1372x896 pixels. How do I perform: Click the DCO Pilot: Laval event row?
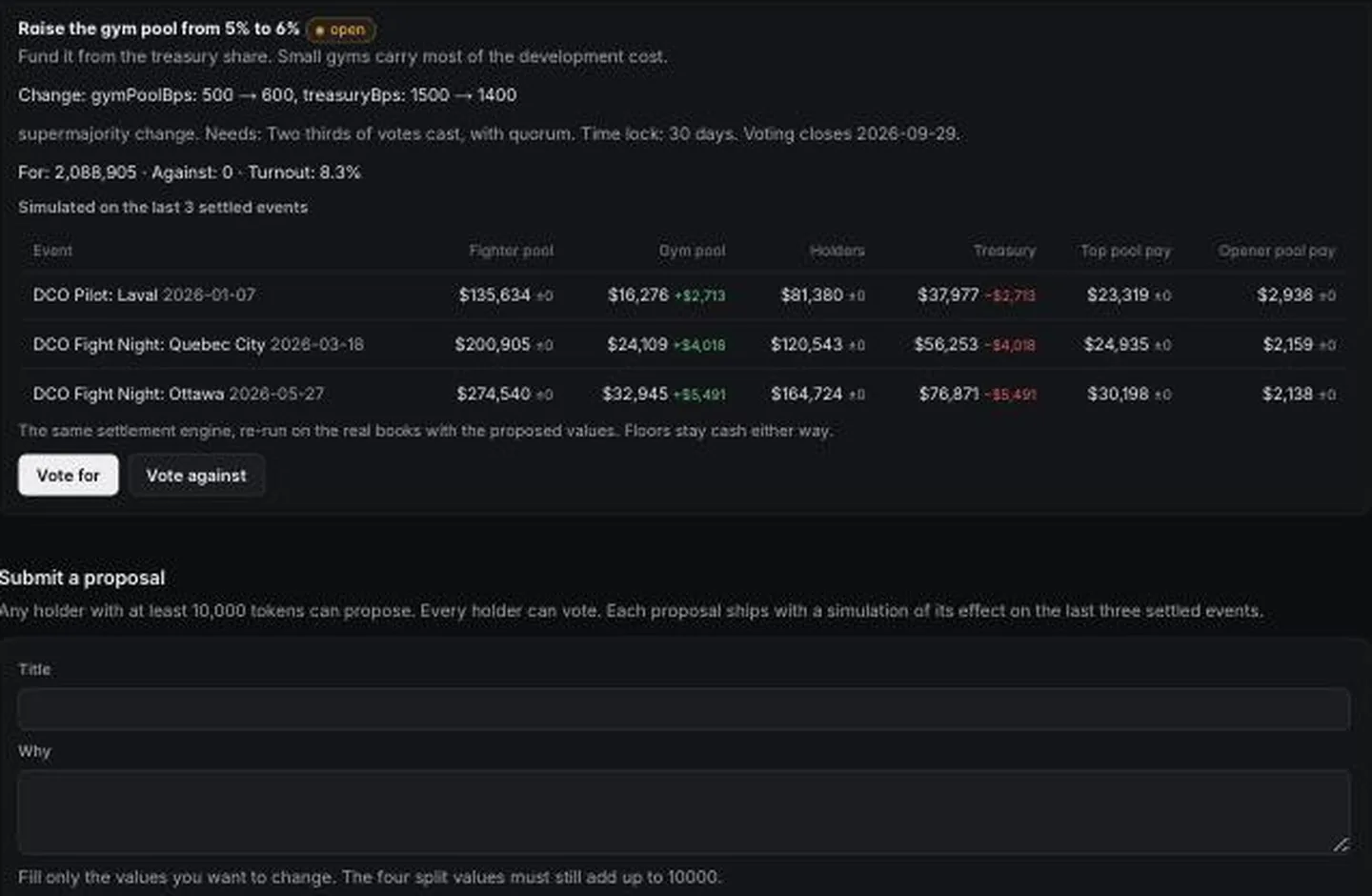click(x=683, y=295)
